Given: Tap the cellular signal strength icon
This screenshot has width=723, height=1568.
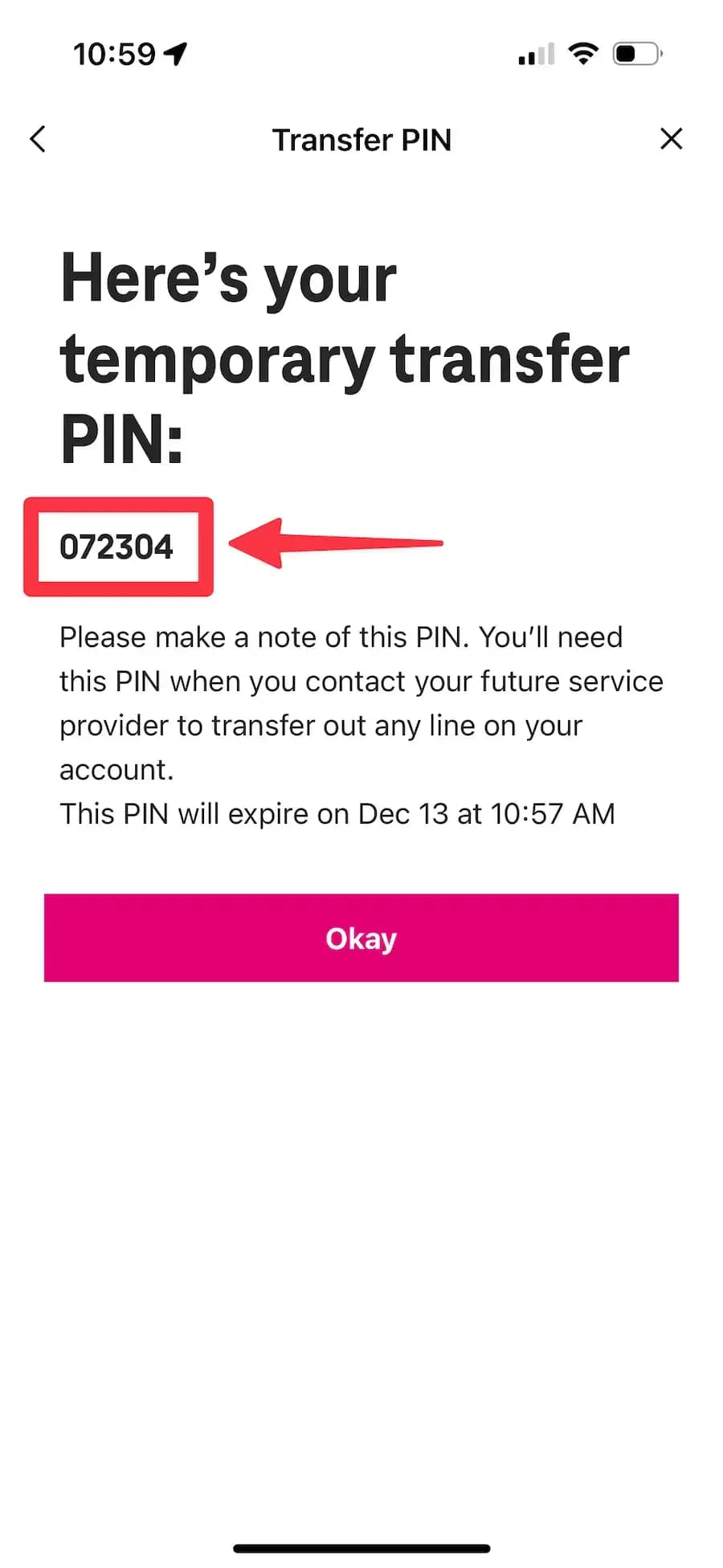Looking at the screenshot, I should [x=535, y=53].
